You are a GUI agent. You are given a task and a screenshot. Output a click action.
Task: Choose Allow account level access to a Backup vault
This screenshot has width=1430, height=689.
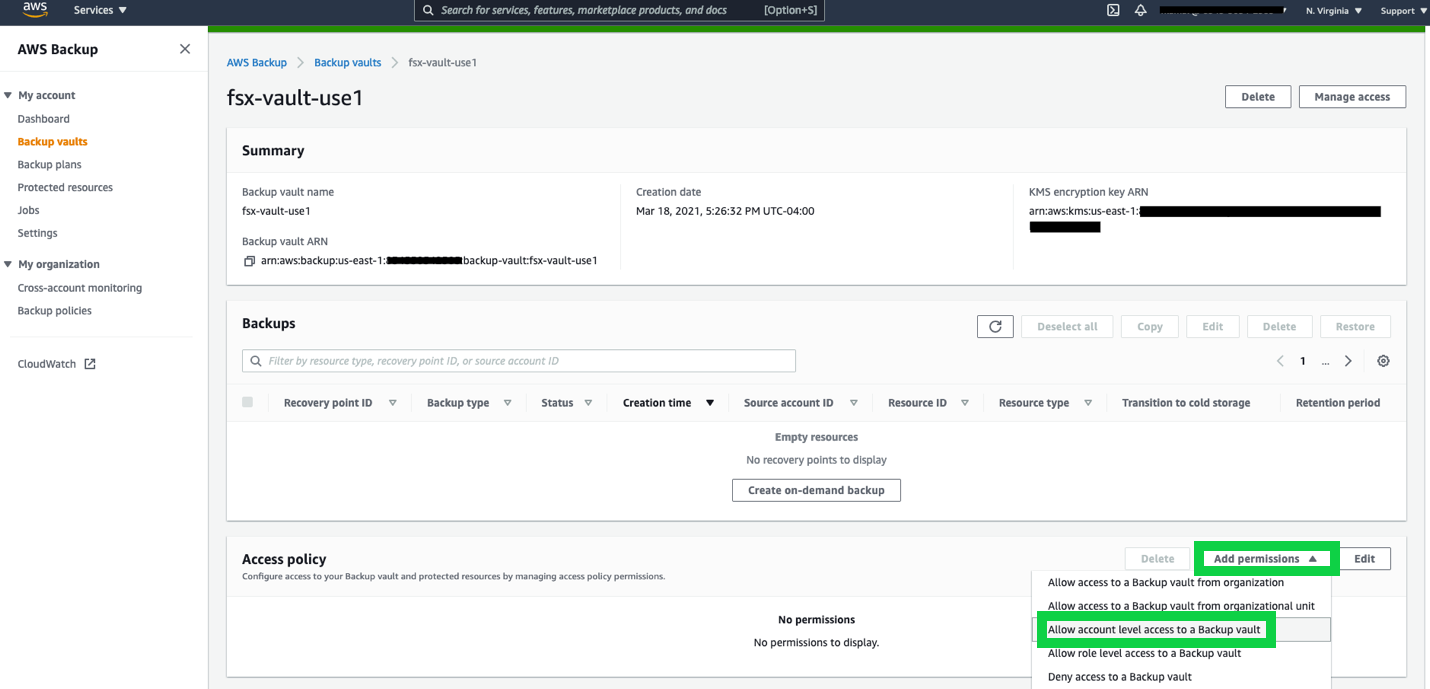tap(1155, 629)
